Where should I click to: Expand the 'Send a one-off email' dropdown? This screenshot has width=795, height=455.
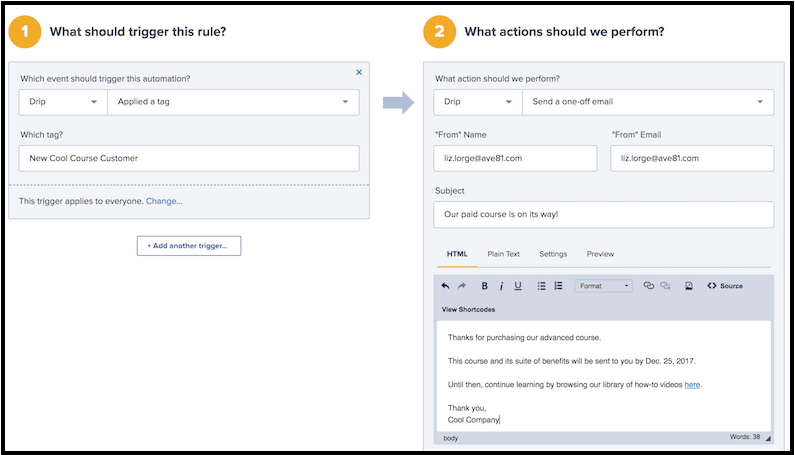coord(647,102)
